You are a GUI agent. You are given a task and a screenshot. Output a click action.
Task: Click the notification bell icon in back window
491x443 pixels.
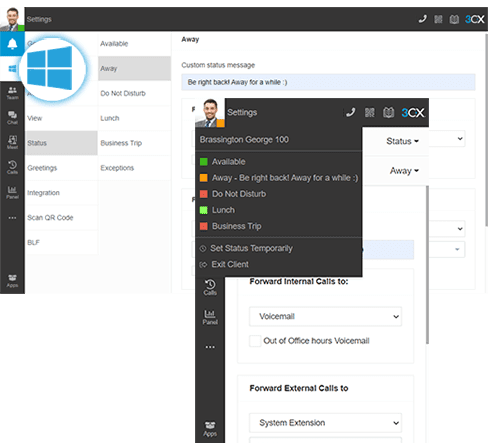[x=12, y=44]
